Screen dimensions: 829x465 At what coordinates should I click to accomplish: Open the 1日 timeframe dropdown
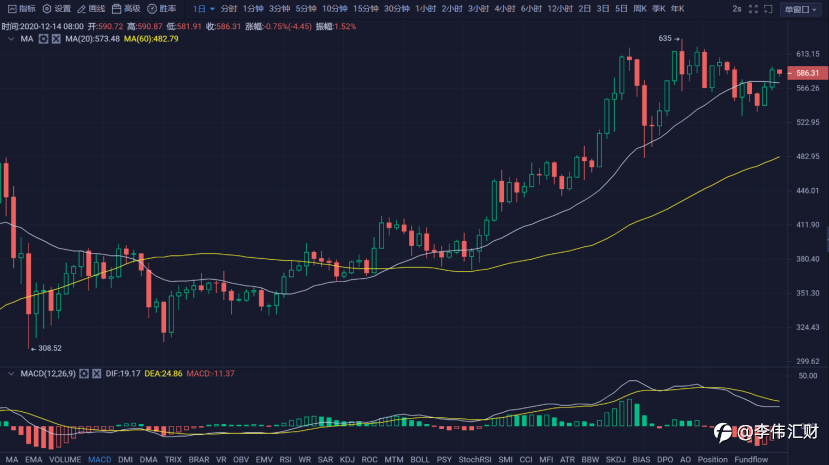point(204,9)
